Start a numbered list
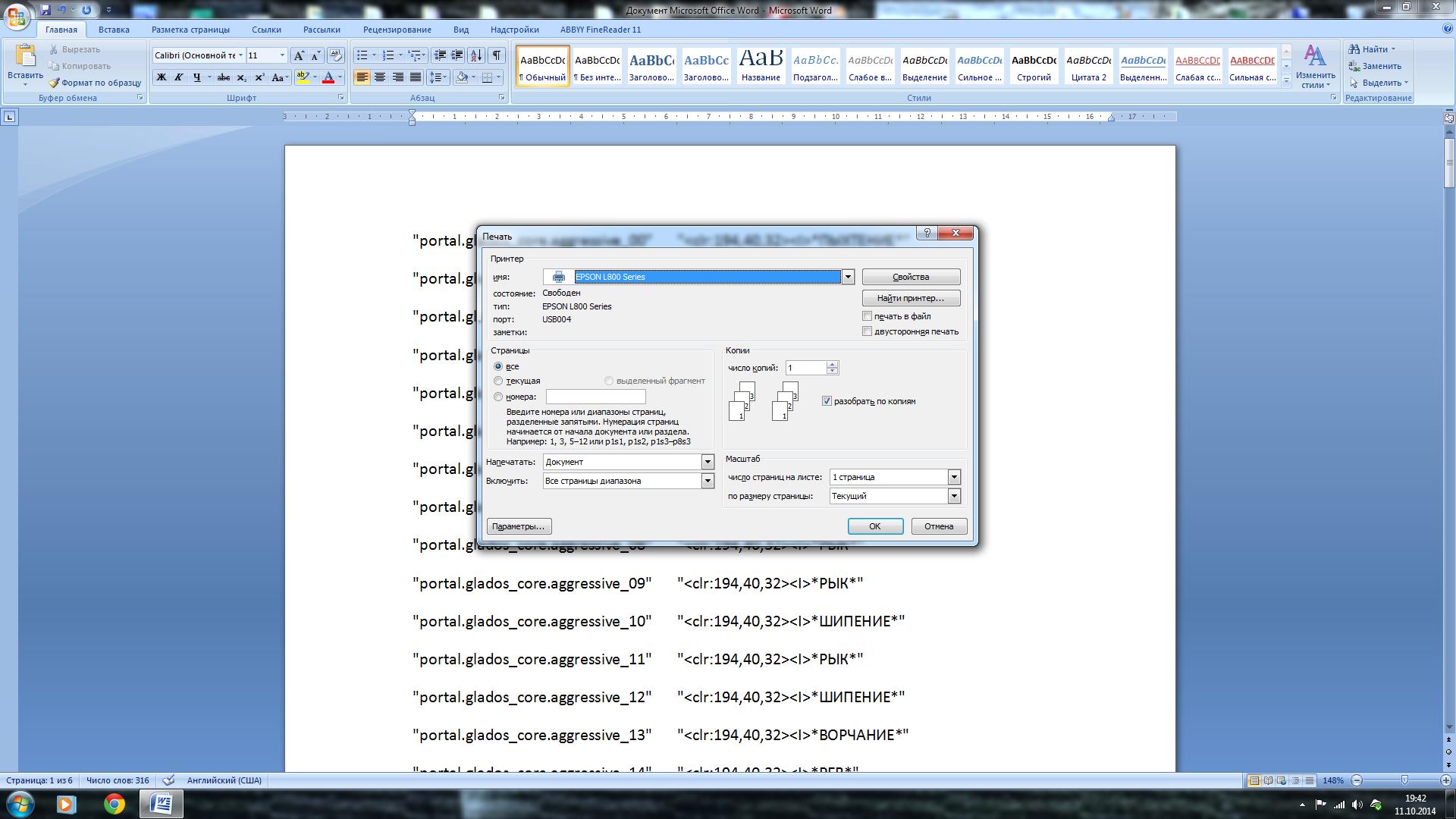 tap(388, 55)
